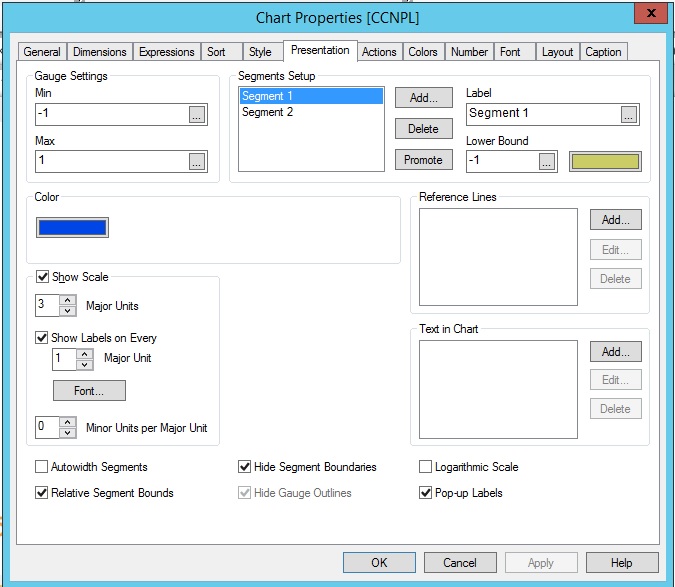Toggle Pop-up Labels checkbox

click(425, 493)
